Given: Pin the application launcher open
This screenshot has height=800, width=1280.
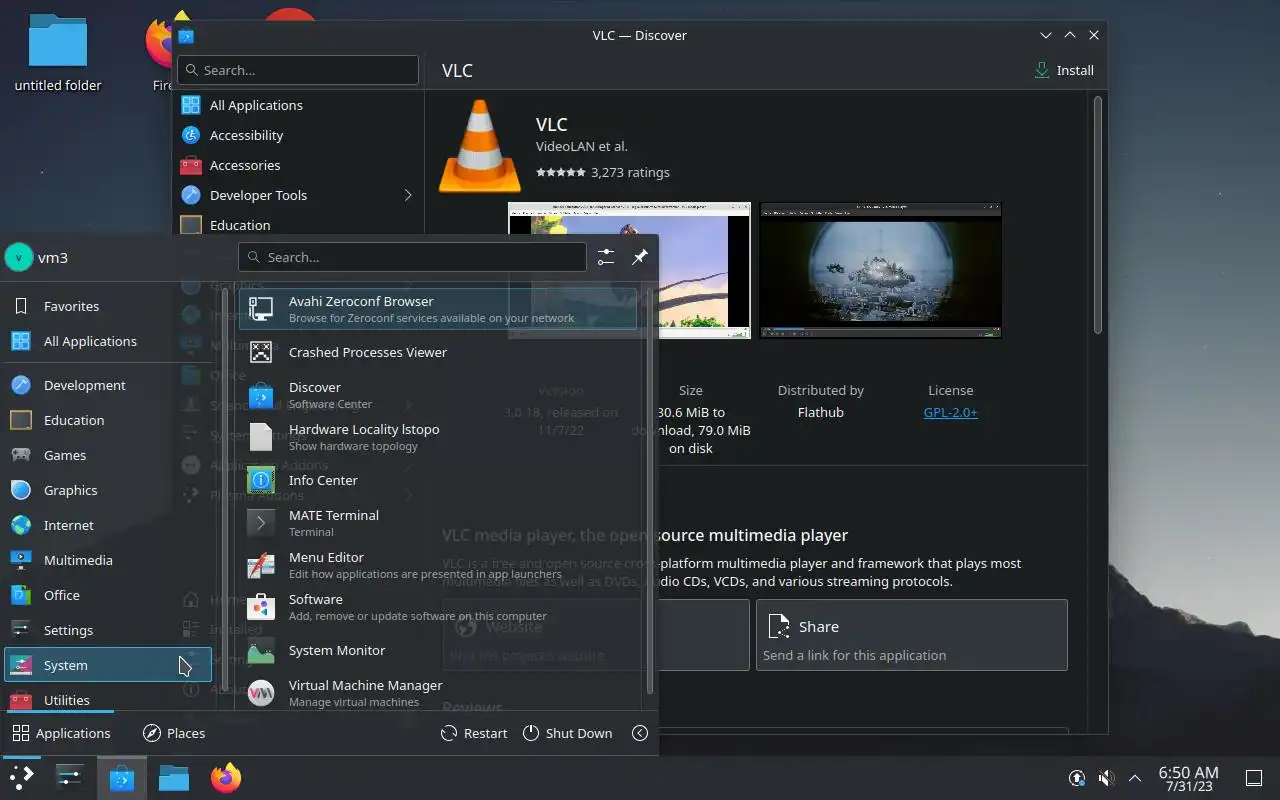Looking at the screenshot, I should coord(640,257).
